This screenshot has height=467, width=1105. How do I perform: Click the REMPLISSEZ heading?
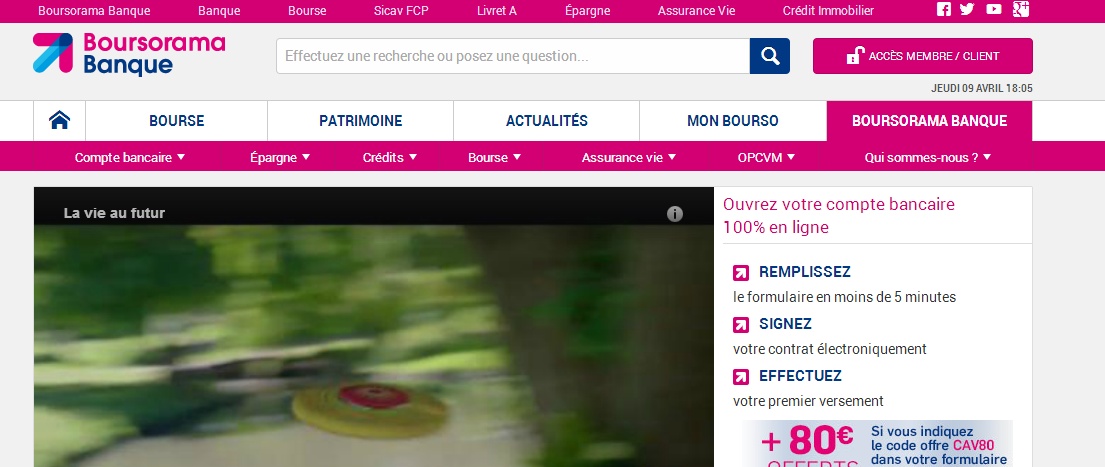pos(805,272)
